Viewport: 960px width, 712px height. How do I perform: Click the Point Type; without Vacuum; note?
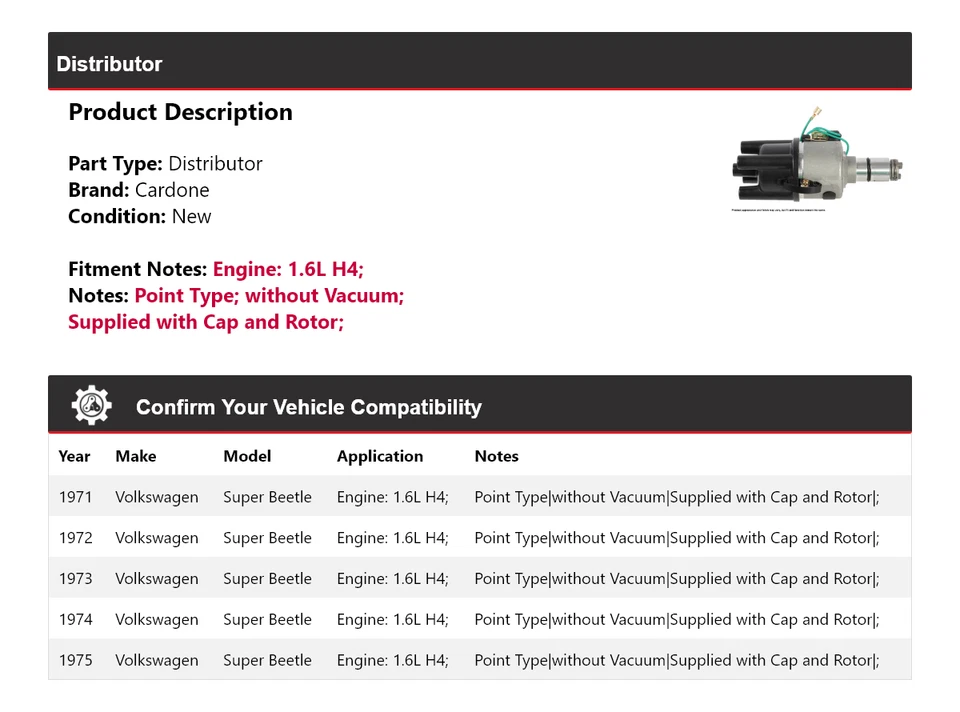pos(269,296)
